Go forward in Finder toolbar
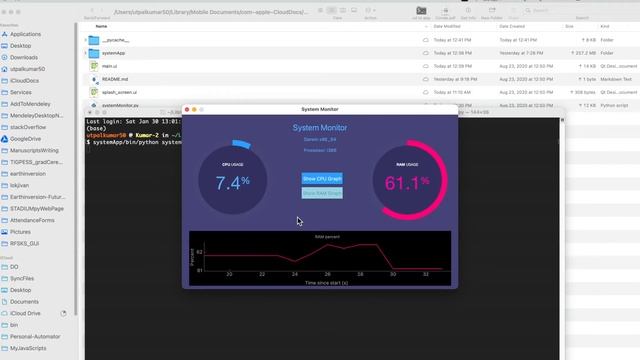 coord(102,11)
